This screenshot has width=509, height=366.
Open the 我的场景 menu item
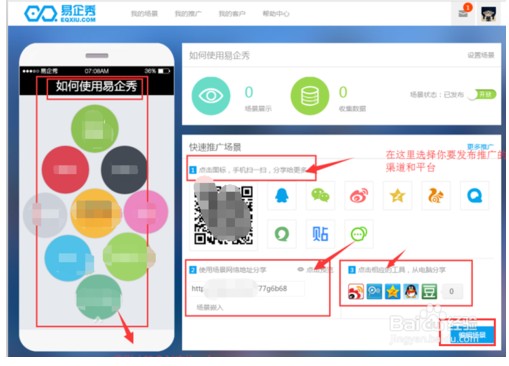point(144,14)
